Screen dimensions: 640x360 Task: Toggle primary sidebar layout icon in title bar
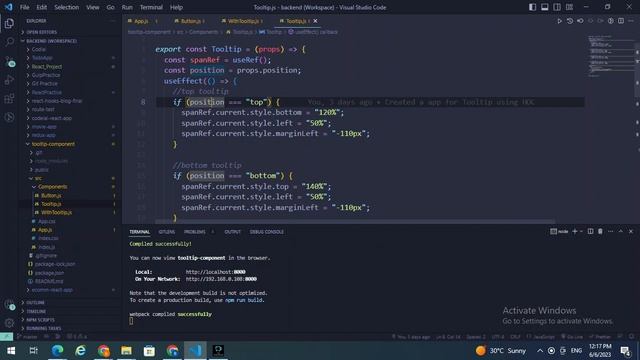pos(532,7)
